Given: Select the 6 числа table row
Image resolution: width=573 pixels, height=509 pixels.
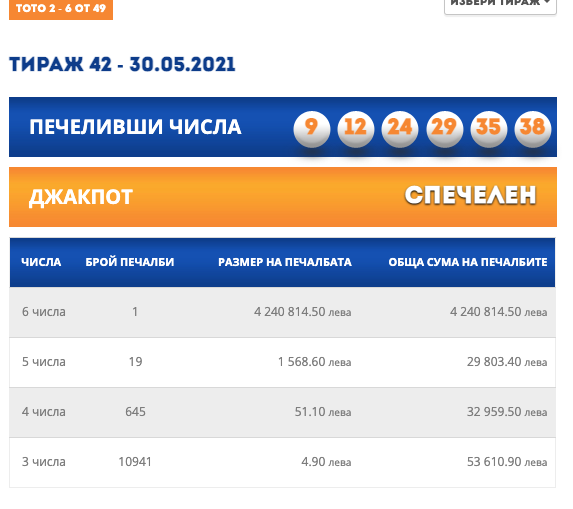Looking at the screenshot, I should (282, 312).
